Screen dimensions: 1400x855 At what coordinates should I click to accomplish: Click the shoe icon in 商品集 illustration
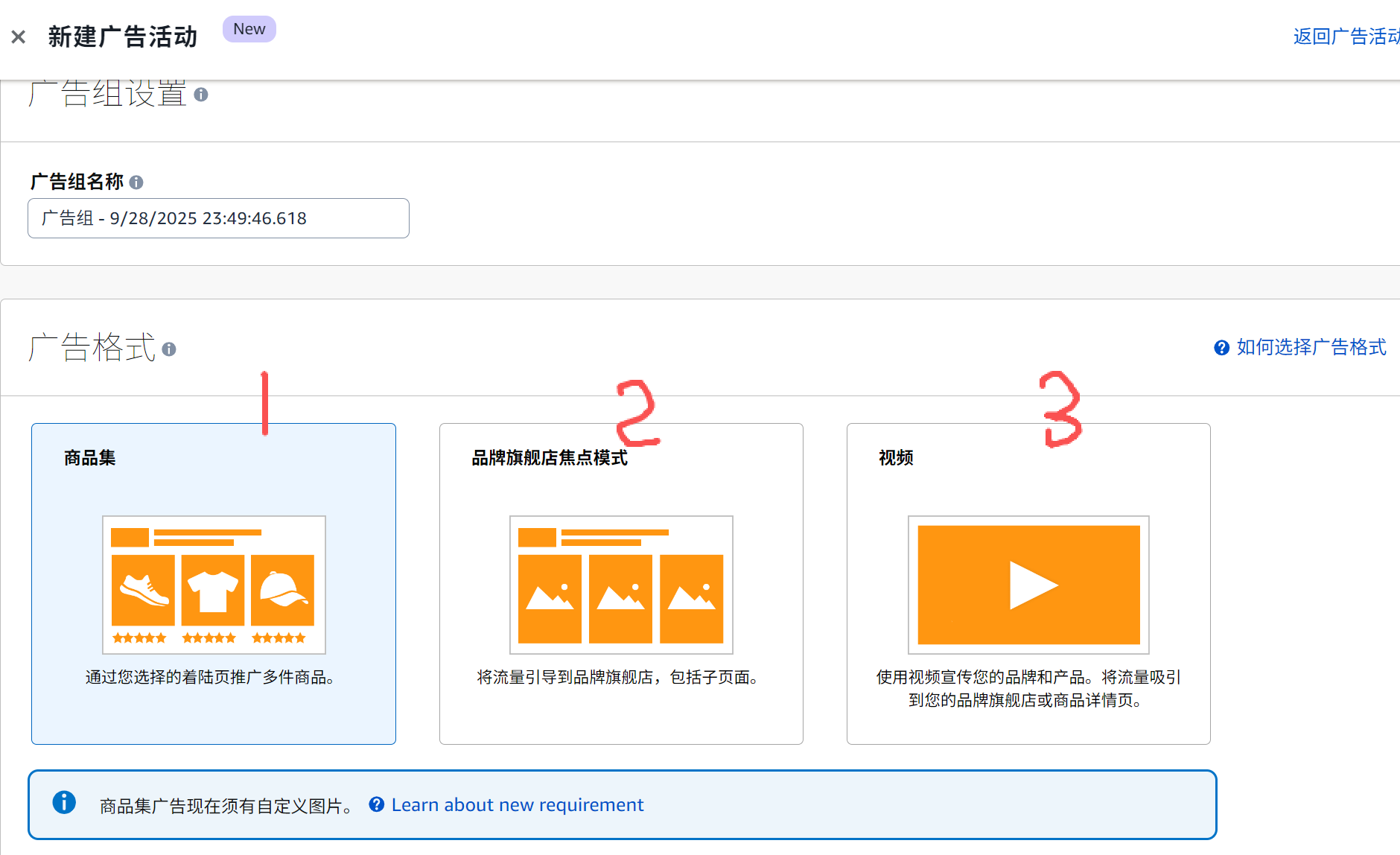click(x=143, y=590)
